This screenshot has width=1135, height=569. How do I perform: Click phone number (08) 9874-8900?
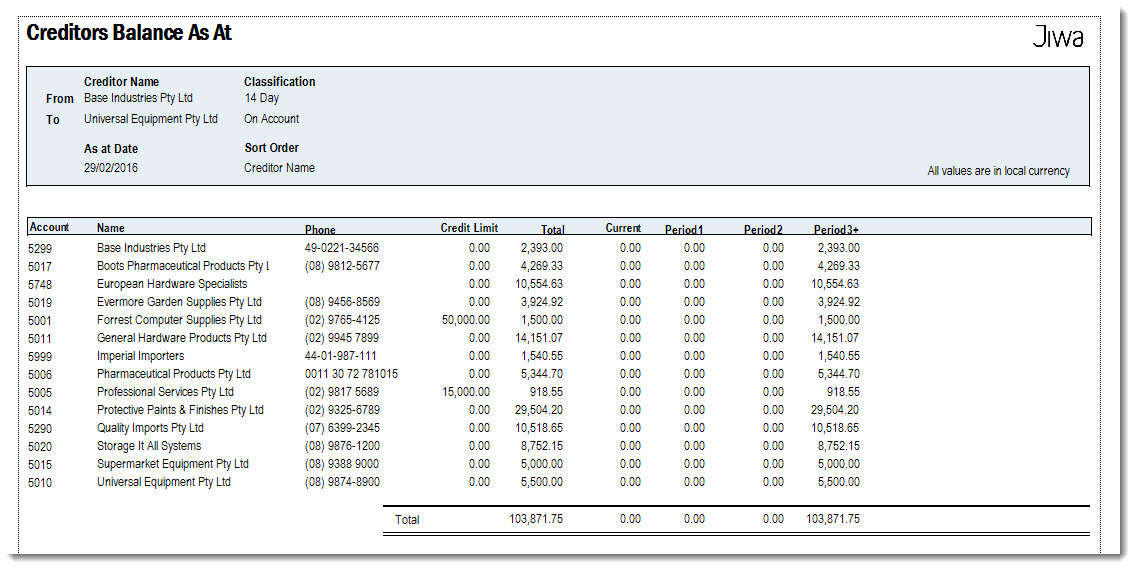coord(342,482)
